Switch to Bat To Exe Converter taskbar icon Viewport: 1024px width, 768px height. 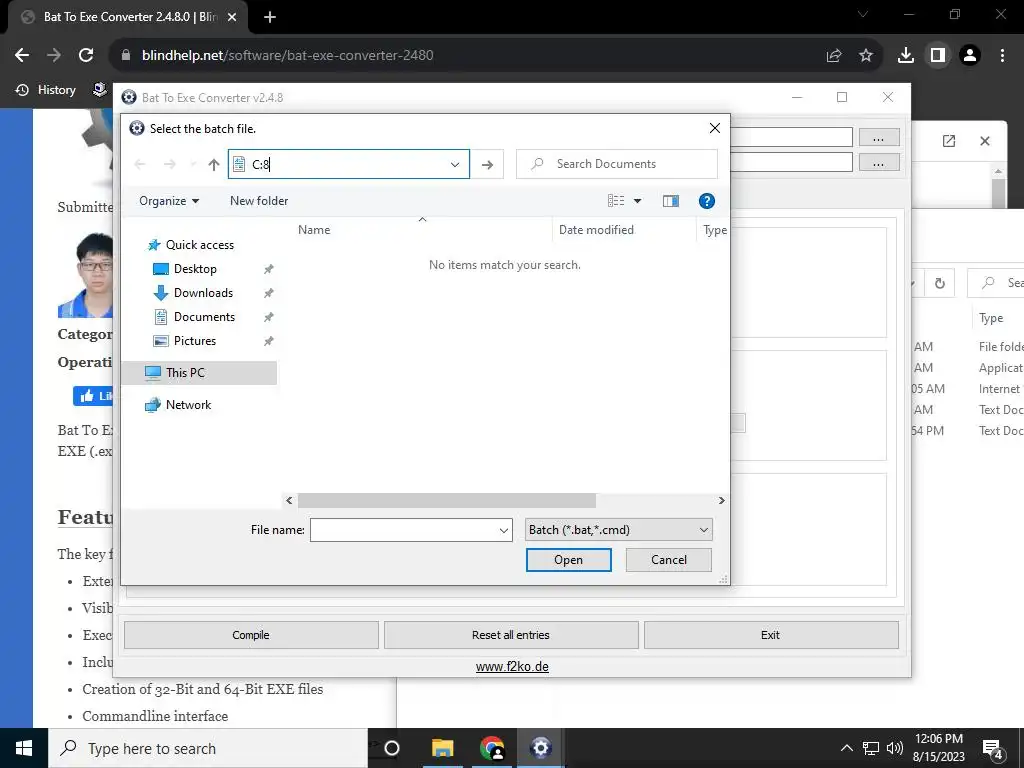click(541, 748)
